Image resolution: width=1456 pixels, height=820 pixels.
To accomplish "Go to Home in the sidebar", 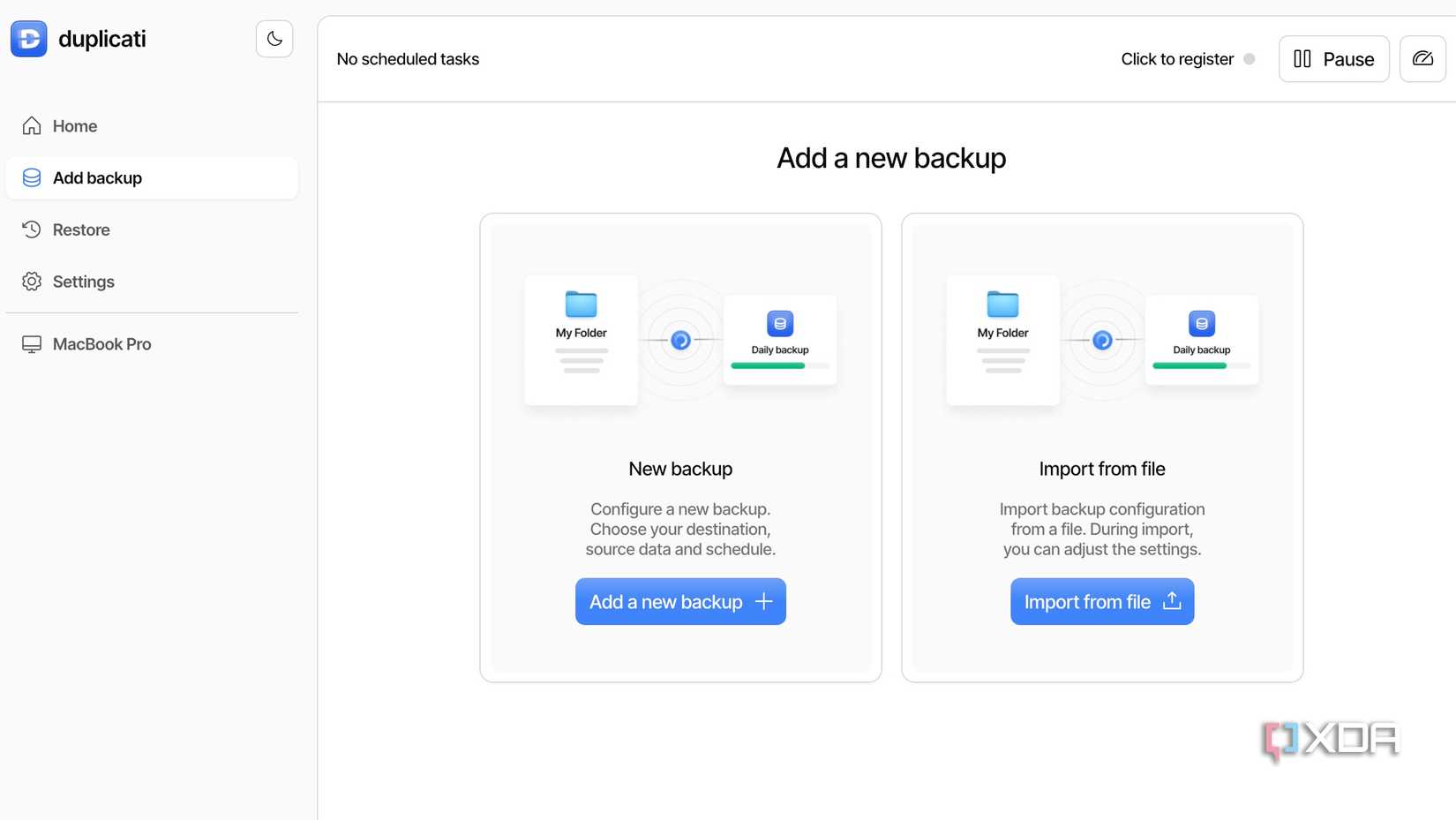I will coord(152,126).
